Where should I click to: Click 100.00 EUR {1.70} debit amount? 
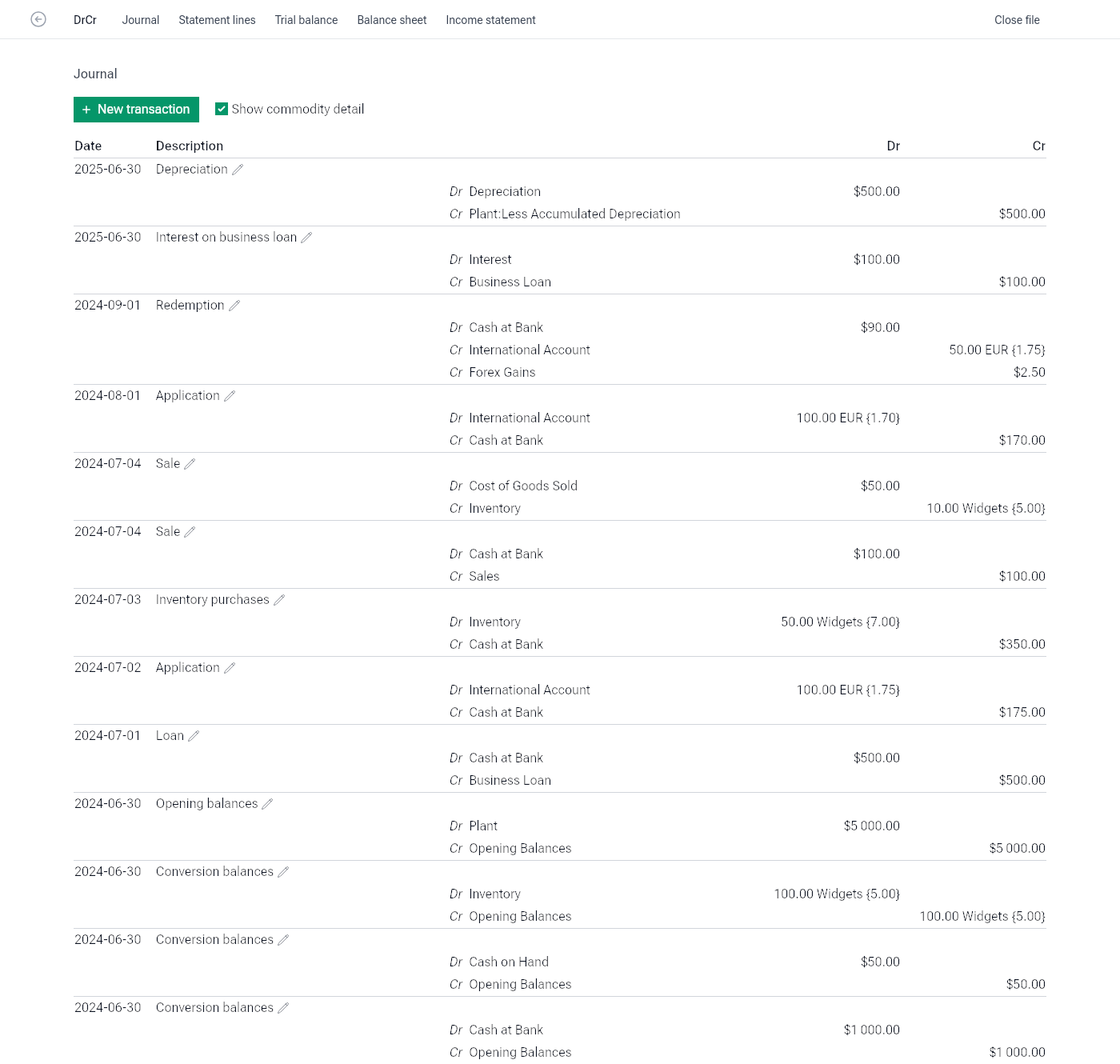pos(848,418)
